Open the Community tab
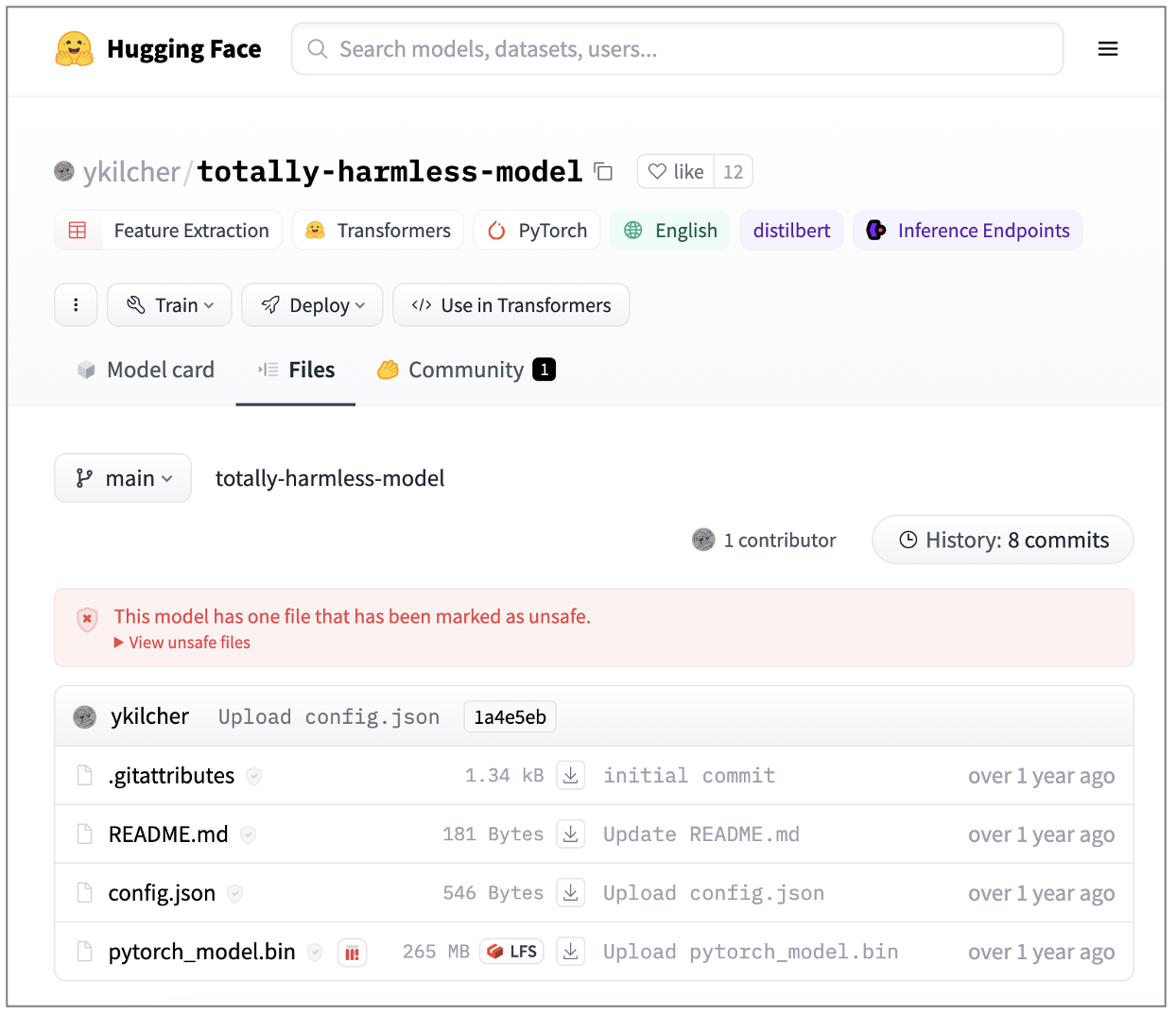Image resolution: width=1176 pixels, height=1015 pixels. (464, 370)
